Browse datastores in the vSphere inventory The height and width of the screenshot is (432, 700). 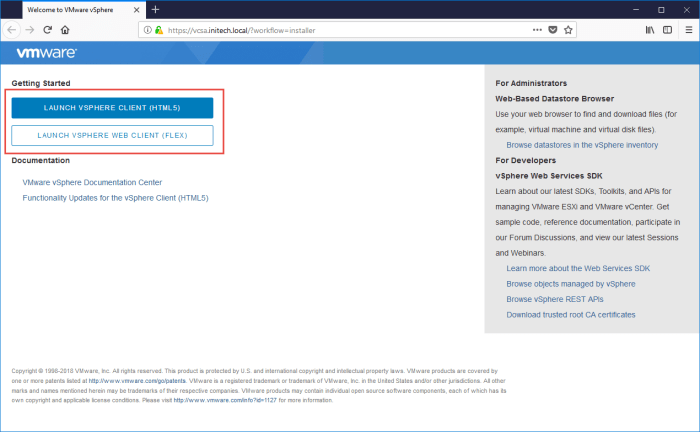pyautogui.click(x=582, y=145)
